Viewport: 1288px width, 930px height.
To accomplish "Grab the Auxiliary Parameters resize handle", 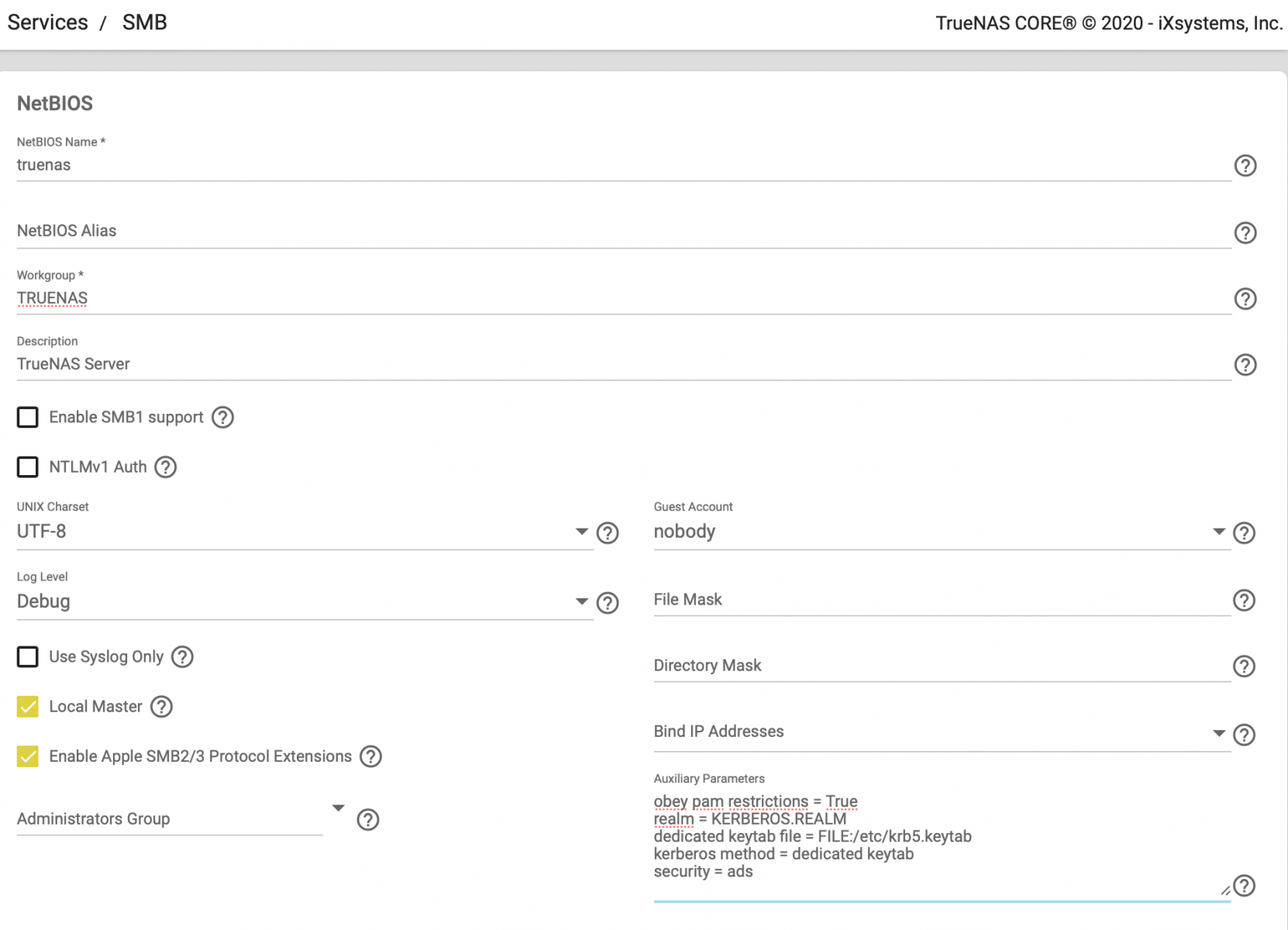I will (x=1225, y=890).
